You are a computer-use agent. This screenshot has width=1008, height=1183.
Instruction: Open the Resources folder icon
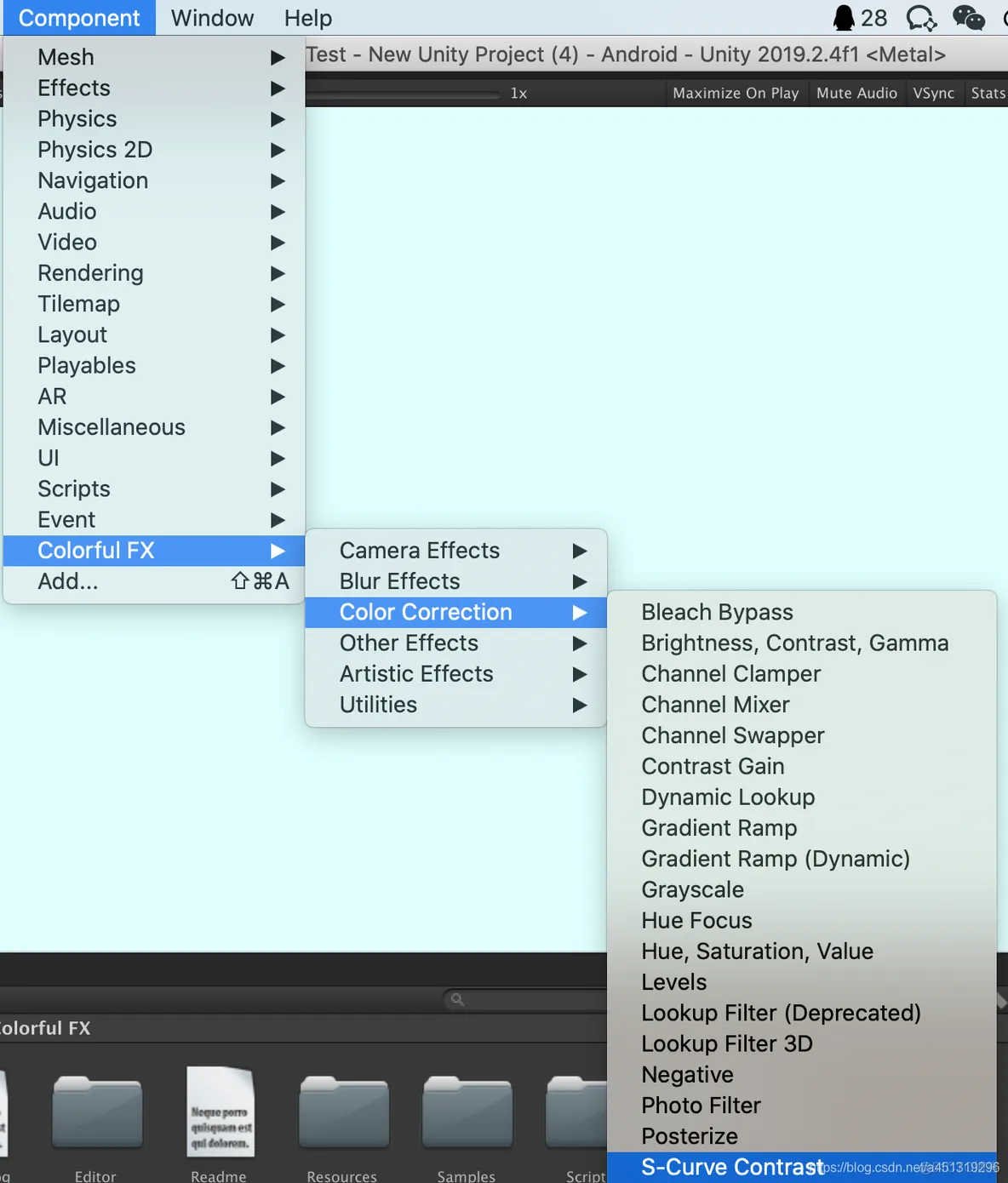344,1114
